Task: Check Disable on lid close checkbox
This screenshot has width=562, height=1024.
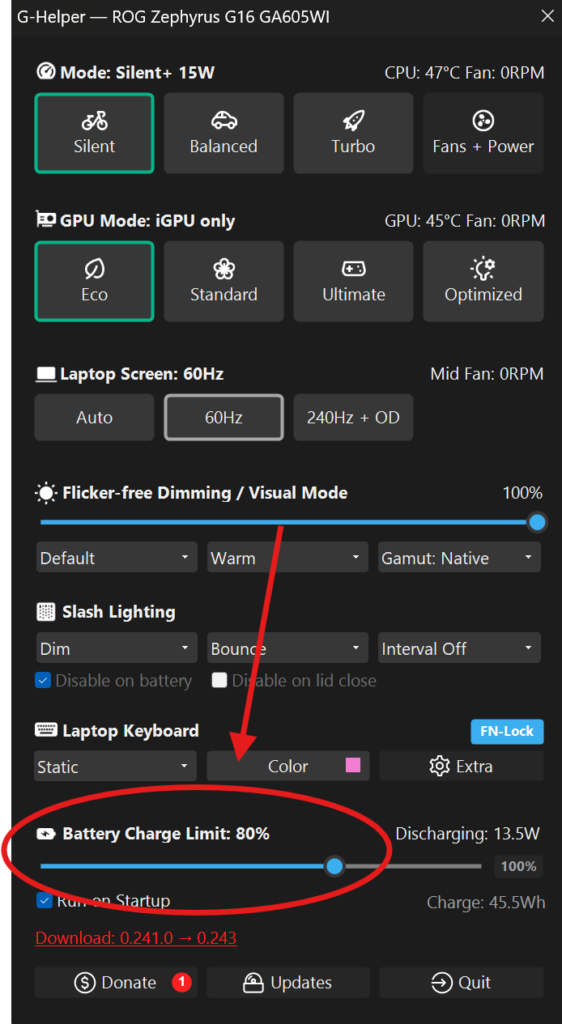Action: [219, 681]
